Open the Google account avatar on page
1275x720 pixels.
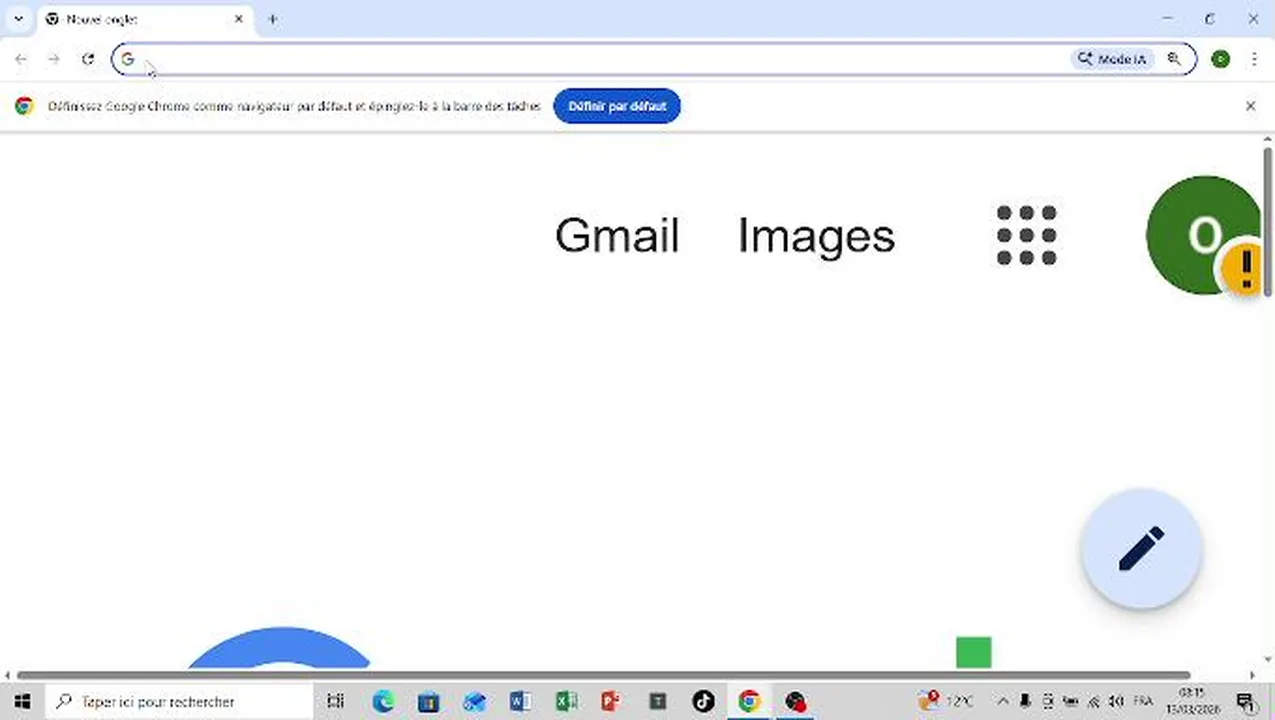(1203, 235)
